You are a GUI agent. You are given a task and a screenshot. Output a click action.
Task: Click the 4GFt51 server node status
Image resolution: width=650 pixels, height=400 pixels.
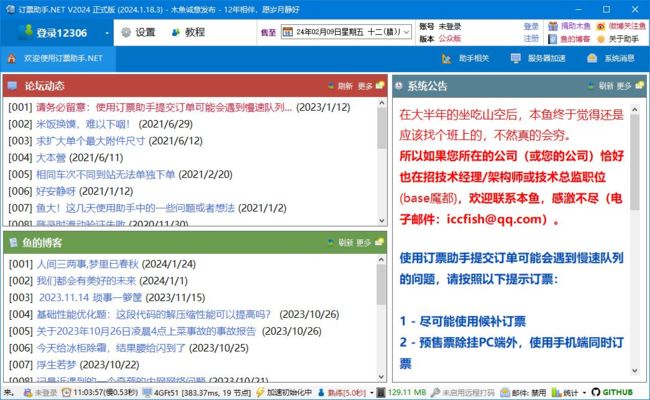(197, 392)
